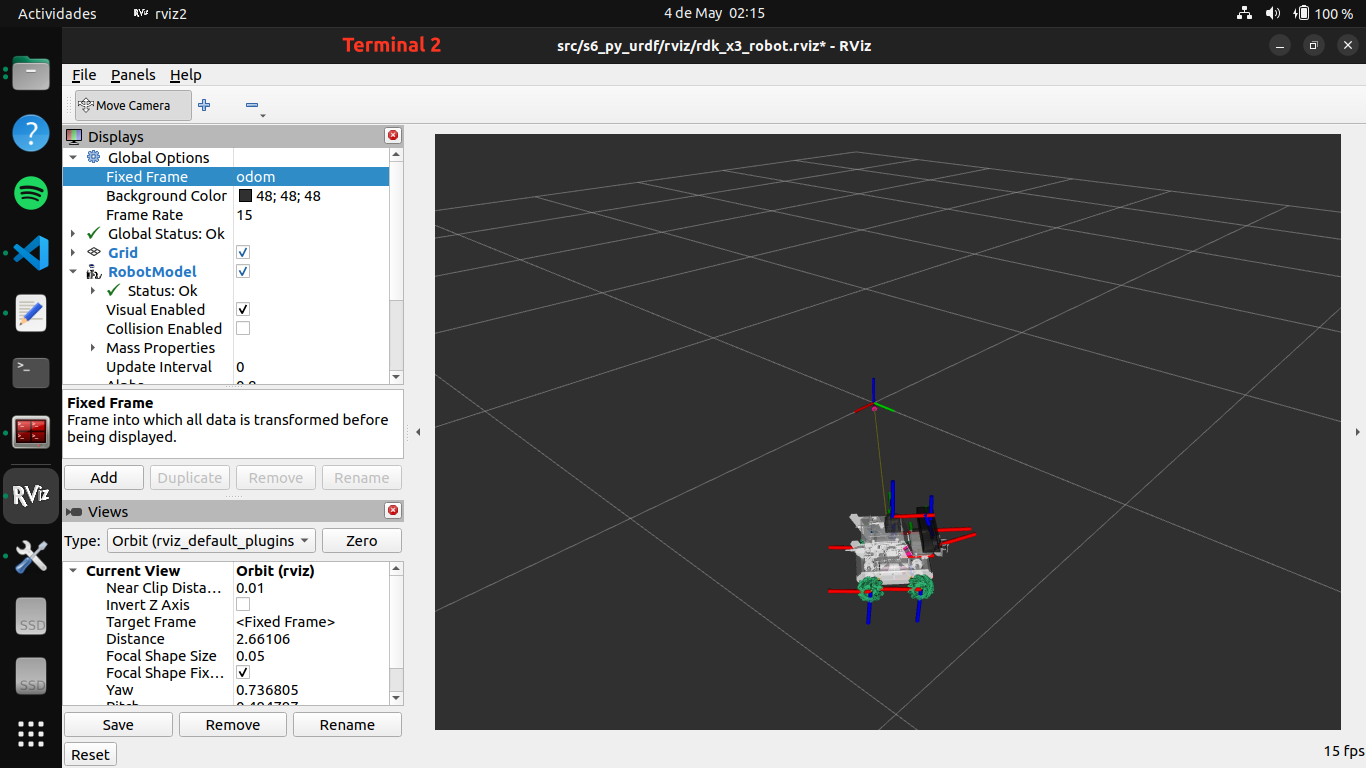
Task: Click the Add display button
Action: tap(104, 477)
